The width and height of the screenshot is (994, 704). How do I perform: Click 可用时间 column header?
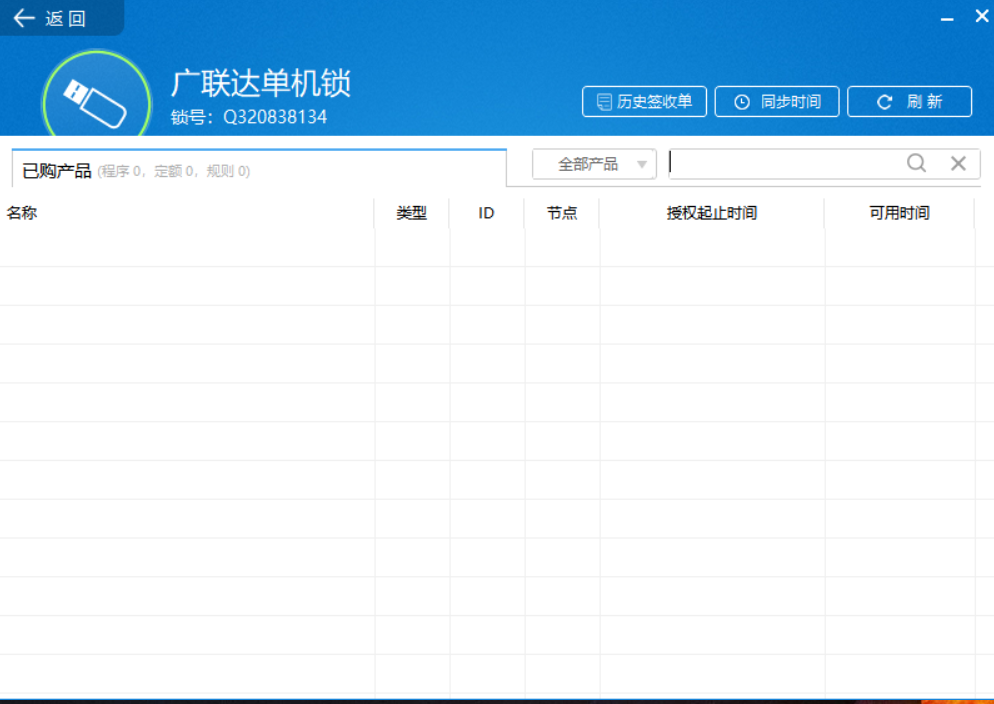(900, 213)
